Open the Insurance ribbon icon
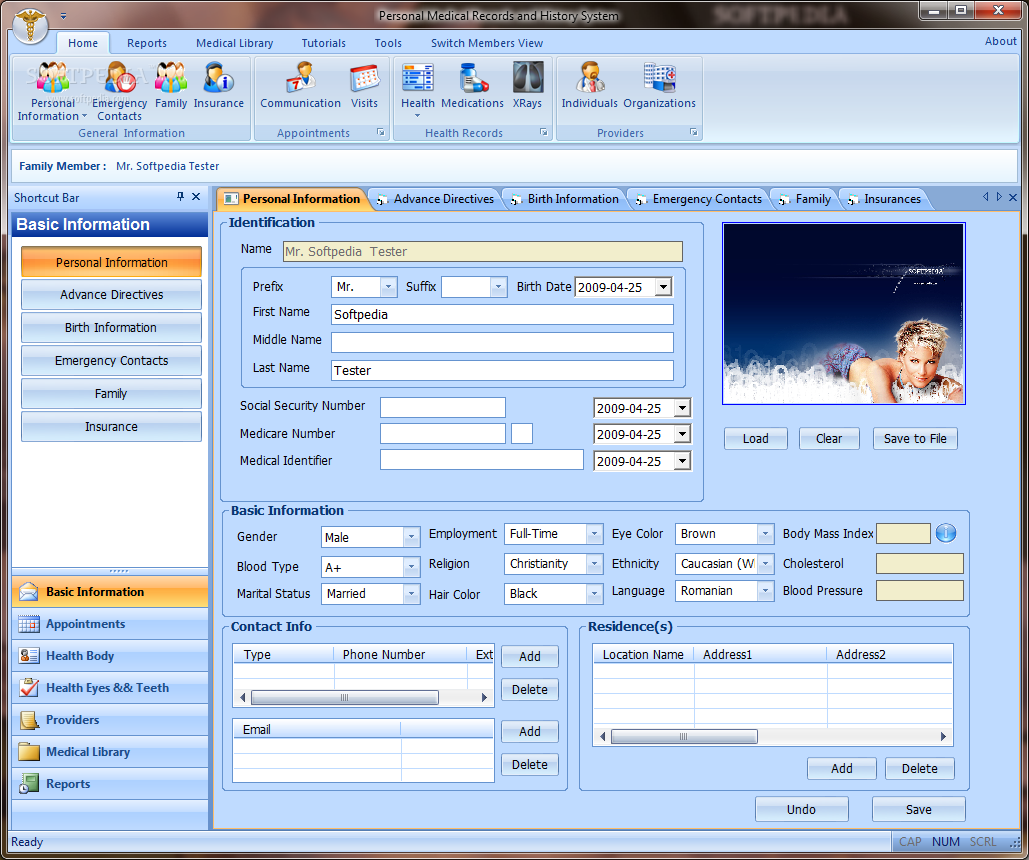 219,85
